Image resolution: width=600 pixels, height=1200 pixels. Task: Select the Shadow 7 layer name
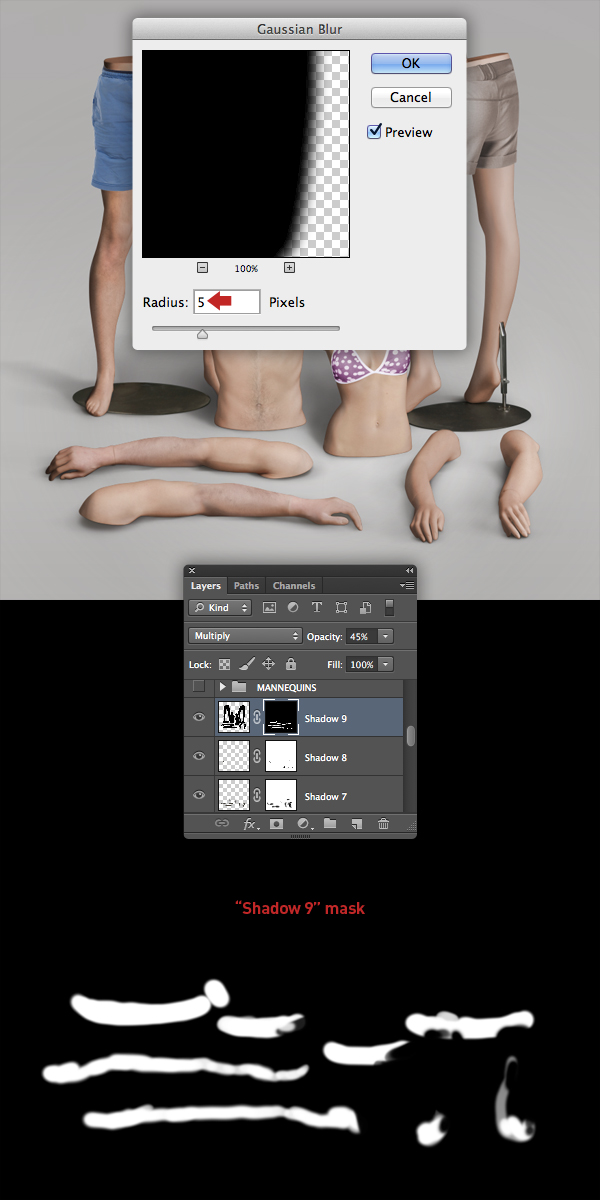pyautogui.click(x=326, y=796)
